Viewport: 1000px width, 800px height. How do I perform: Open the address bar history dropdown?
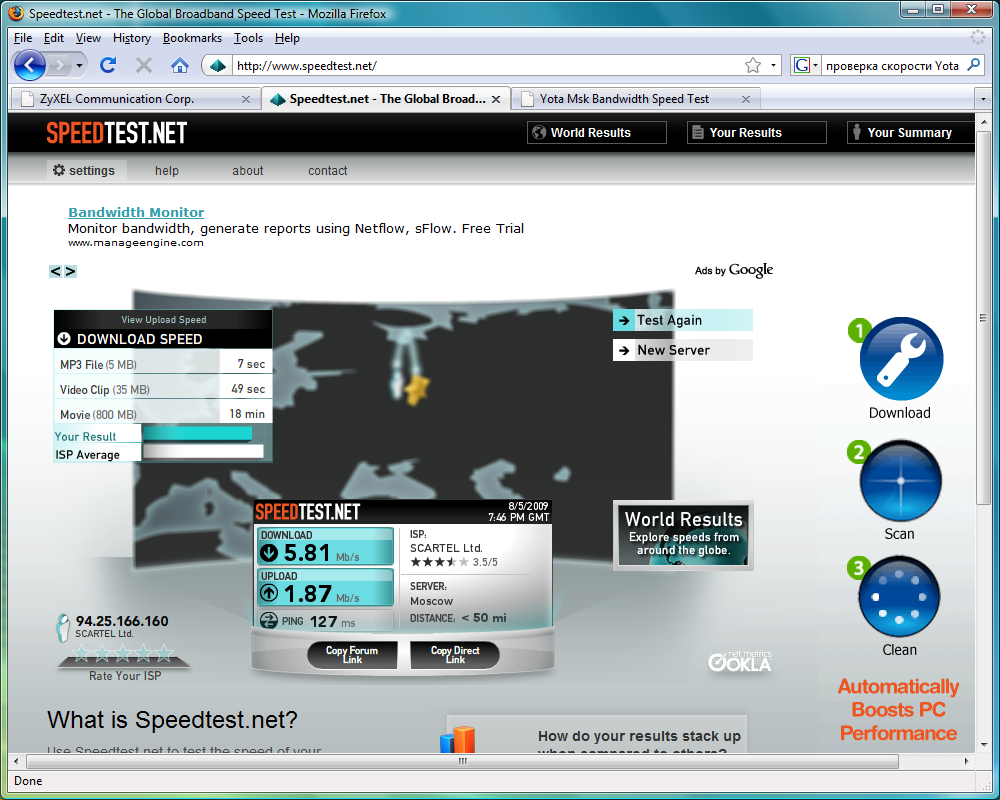pyautogui.click(x=774, y=65)
